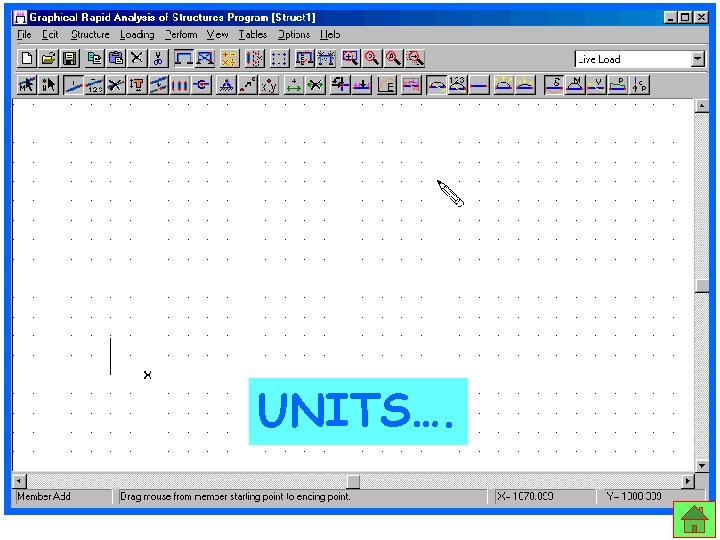The image size is (720, 540).
Task: Click the green Home house button
Action: coord(694,519)
